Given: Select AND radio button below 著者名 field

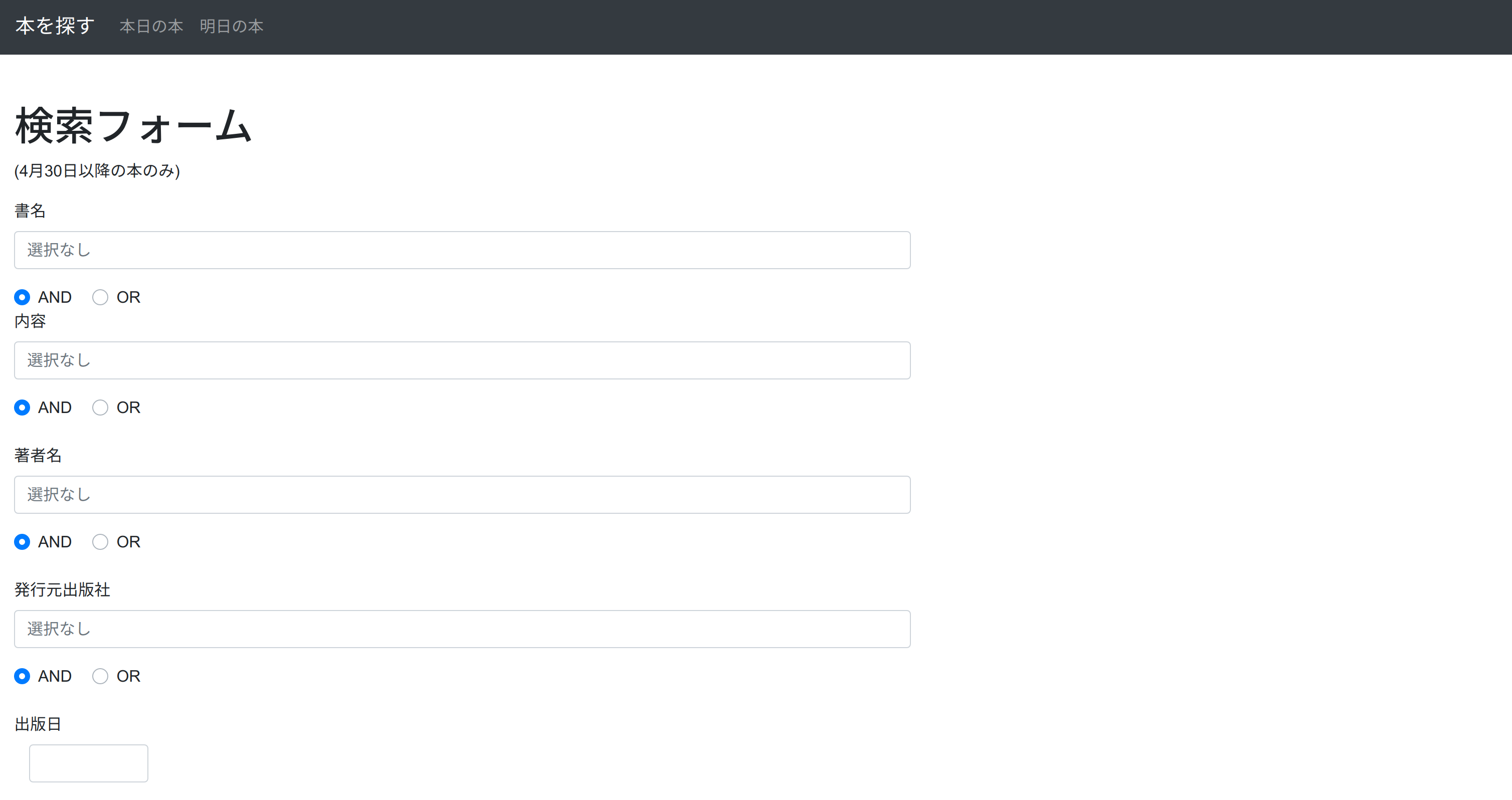Looking at the screenshot, I should [x=22, y=542].
